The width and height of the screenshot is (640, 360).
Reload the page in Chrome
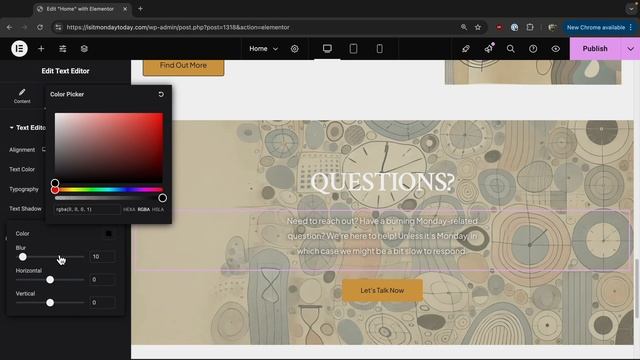(40, 27)
